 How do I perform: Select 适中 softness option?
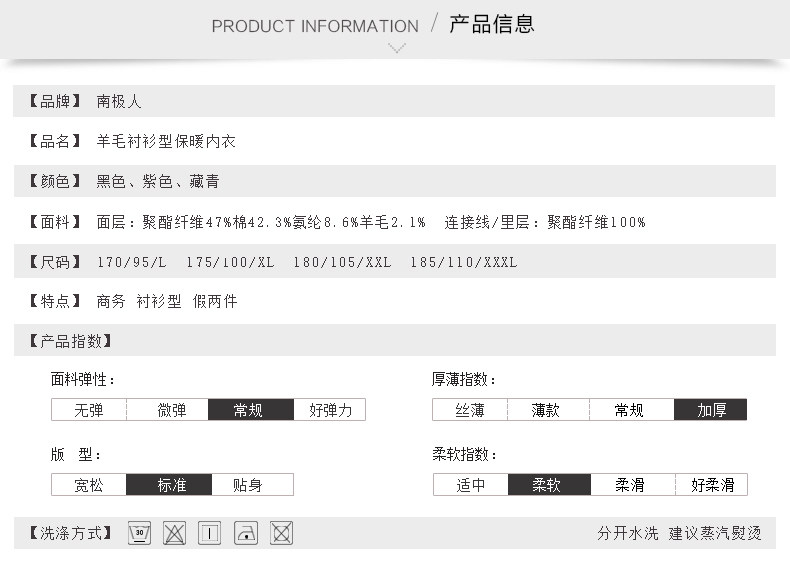(x=470, y=485)
